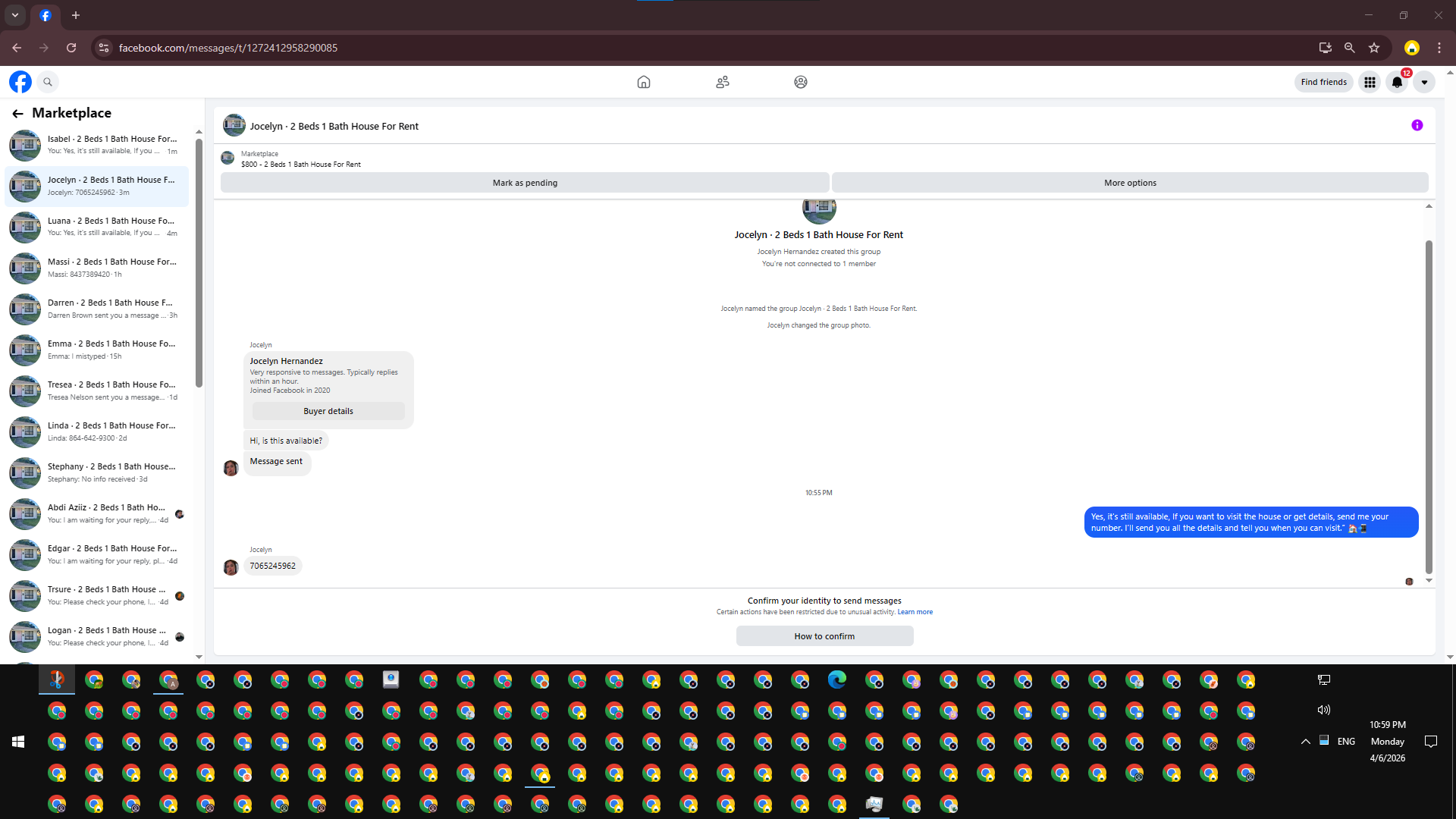Click the chat messages scrollbar

[1429, 407]
